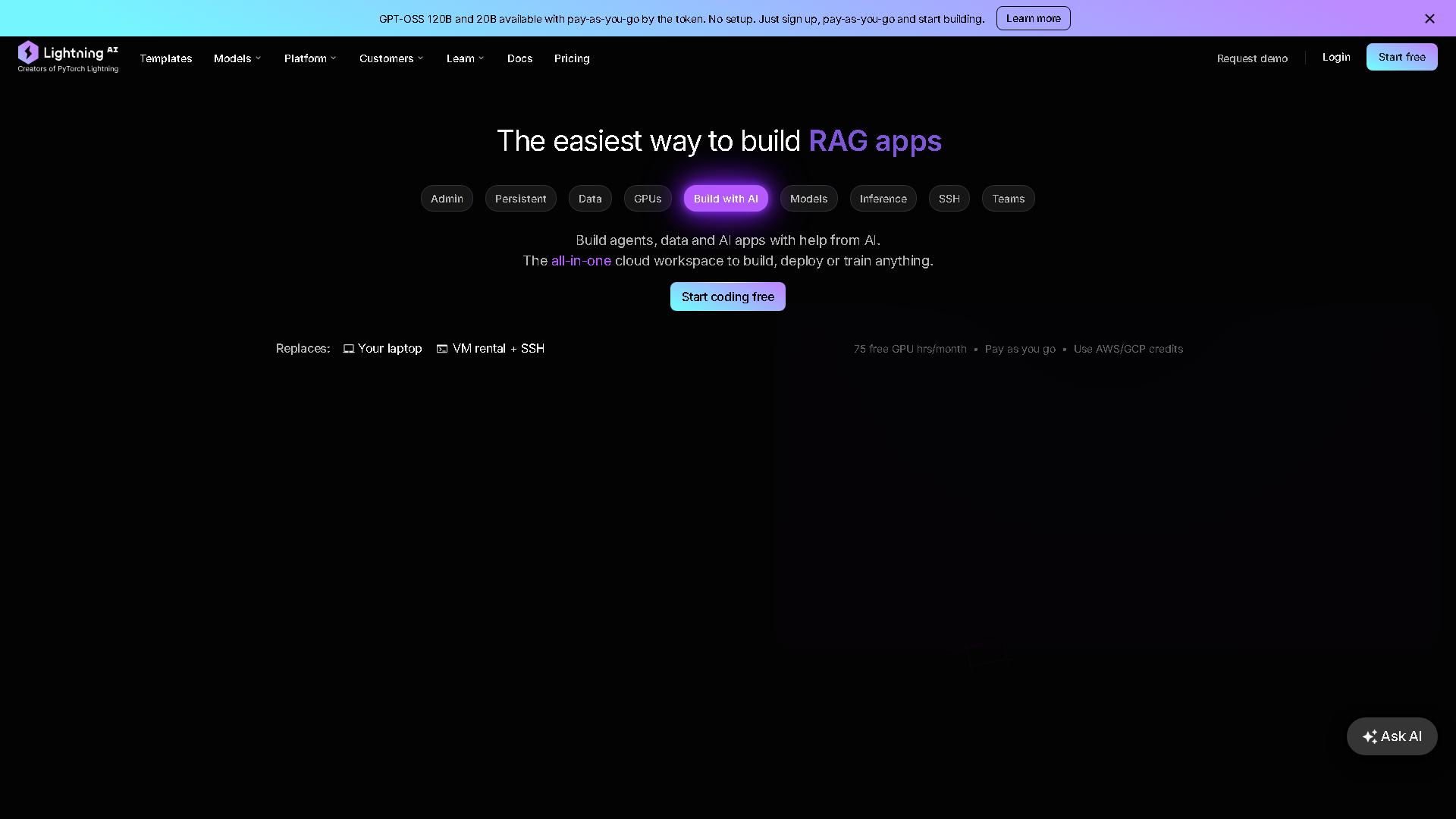Click the RAG apps headline text

(x=875, y=141)
